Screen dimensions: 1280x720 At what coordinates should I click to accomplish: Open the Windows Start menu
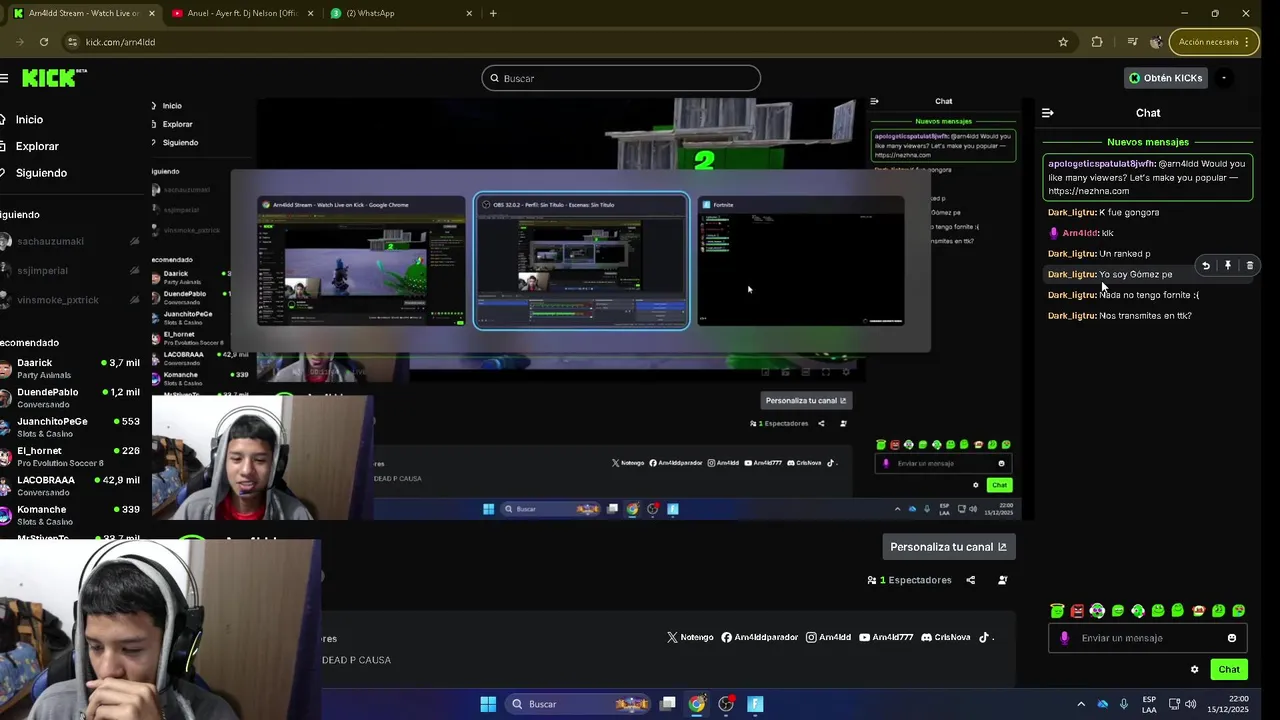pyautogui.click(x=488, y=704)
